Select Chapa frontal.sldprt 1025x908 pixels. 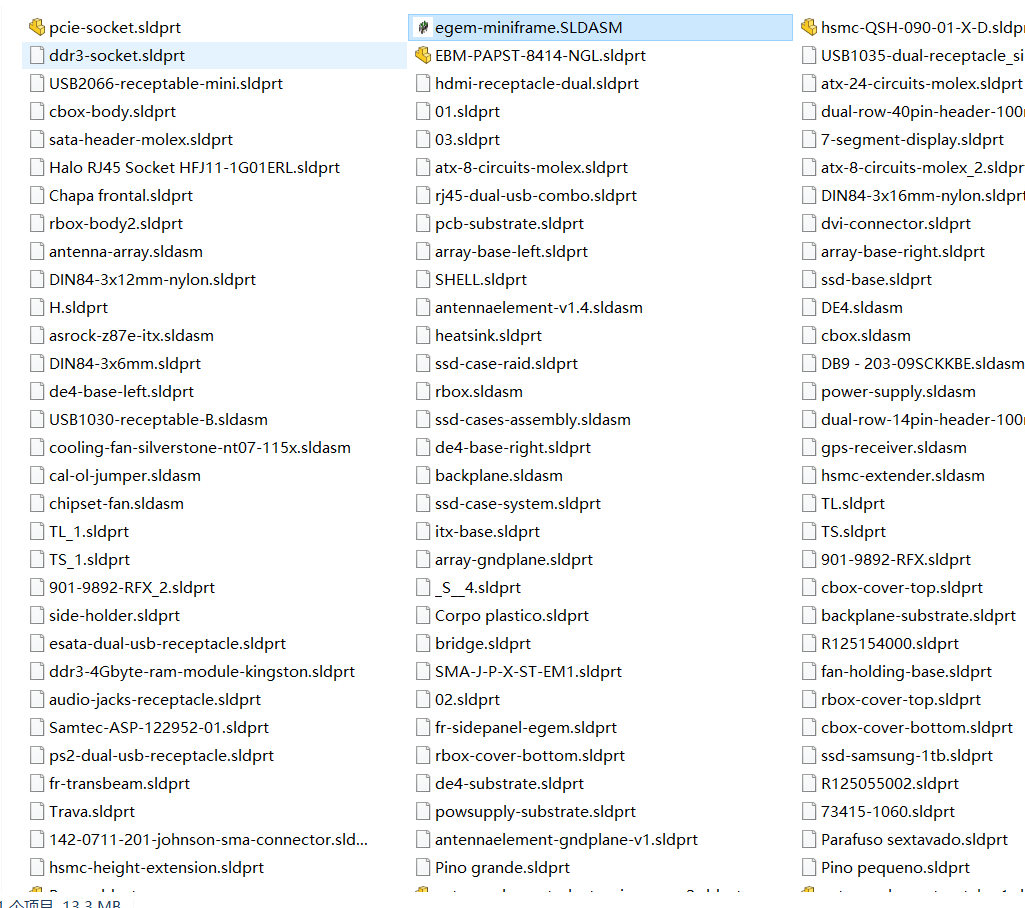click(x=121, y=195)
